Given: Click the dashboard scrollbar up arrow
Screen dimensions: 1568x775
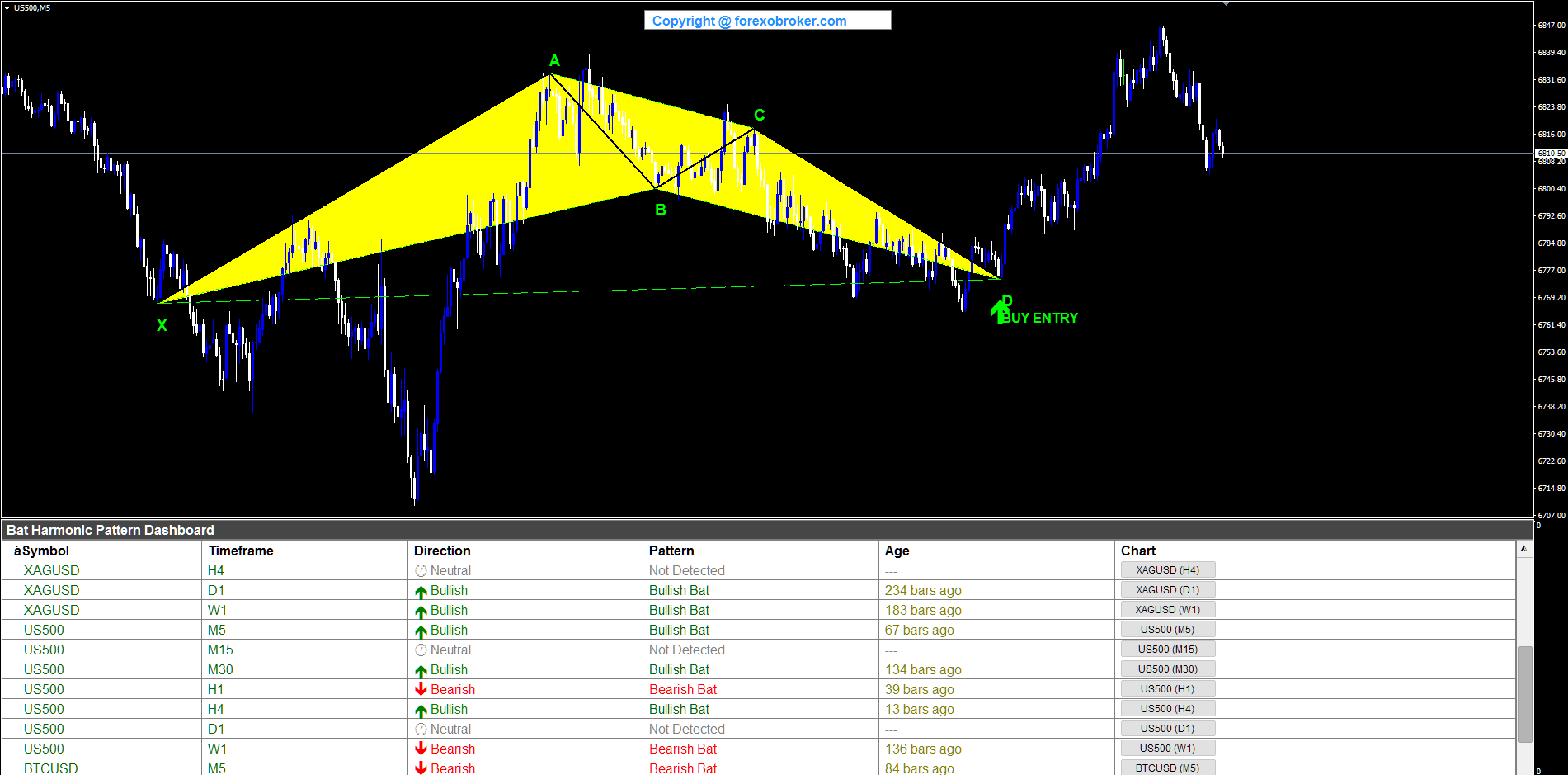Looking at the screenshot, I should pos(1524,549).
